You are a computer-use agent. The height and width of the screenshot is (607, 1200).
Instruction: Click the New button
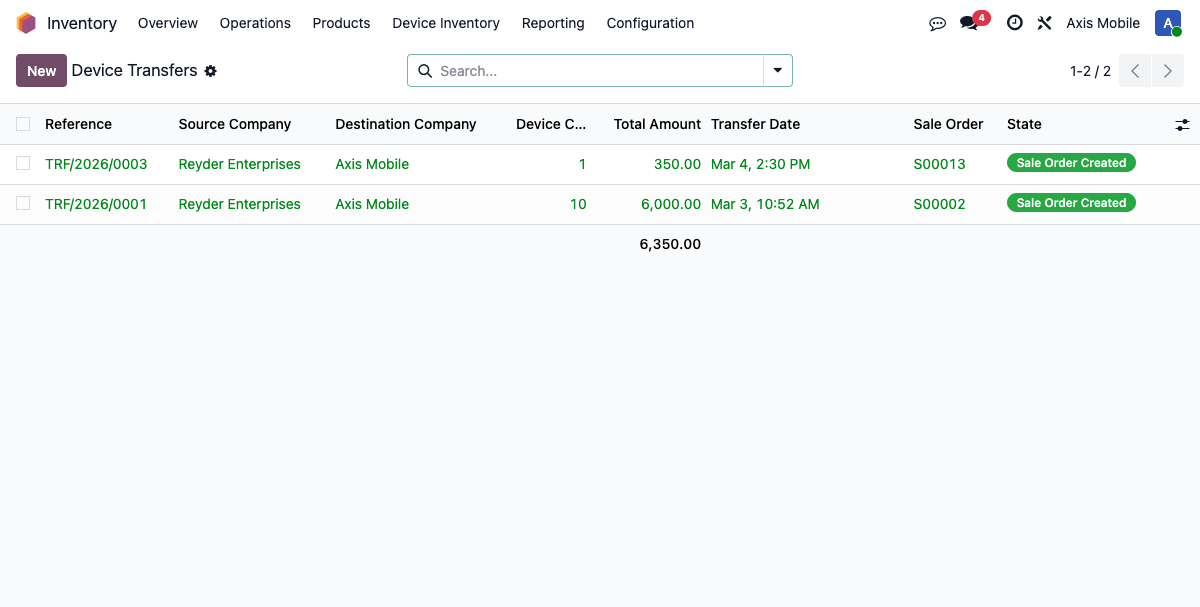[x=41, y=71]
